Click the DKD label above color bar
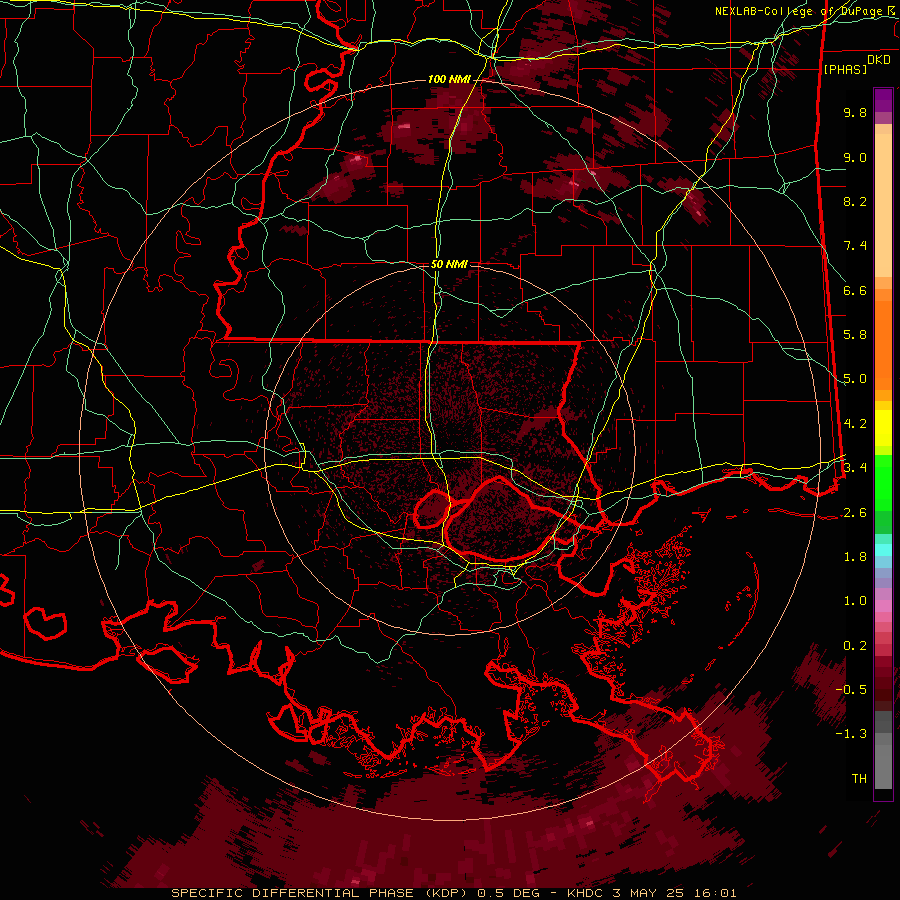 click(x=879, y=60)
